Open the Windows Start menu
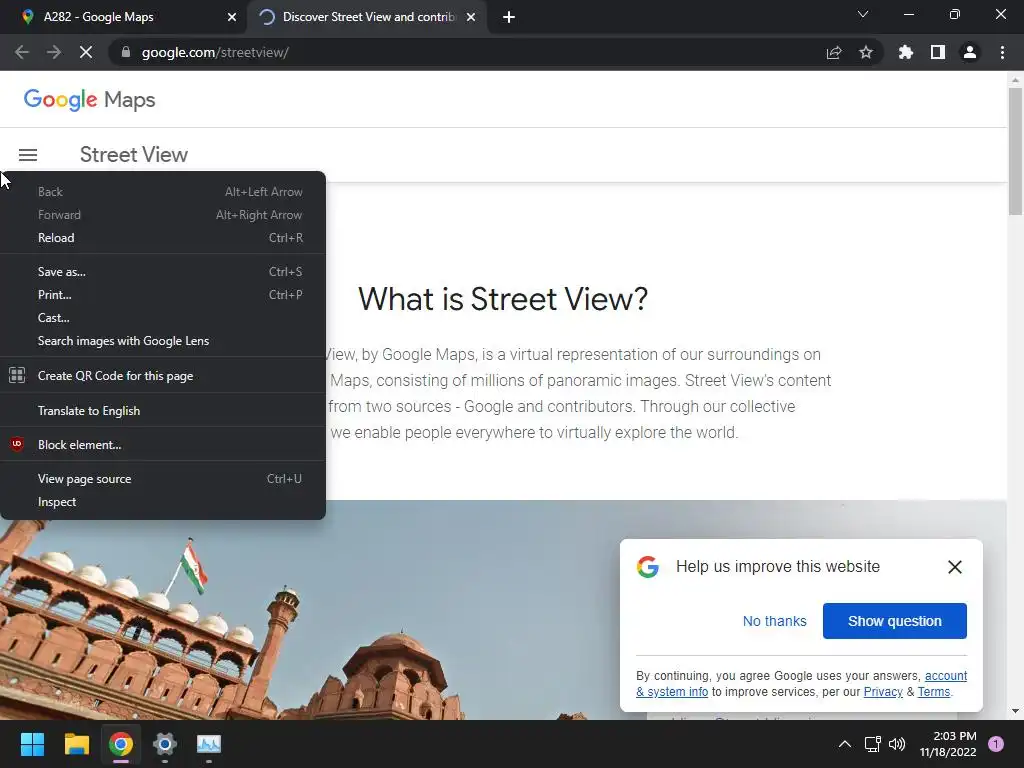 [32, 744]
